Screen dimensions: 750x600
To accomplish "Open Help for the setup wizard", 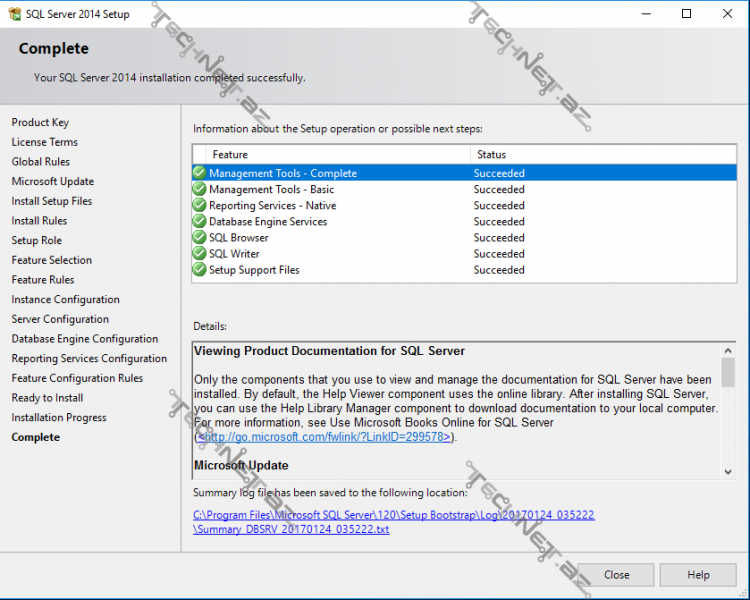I will (x=698, y=575).
